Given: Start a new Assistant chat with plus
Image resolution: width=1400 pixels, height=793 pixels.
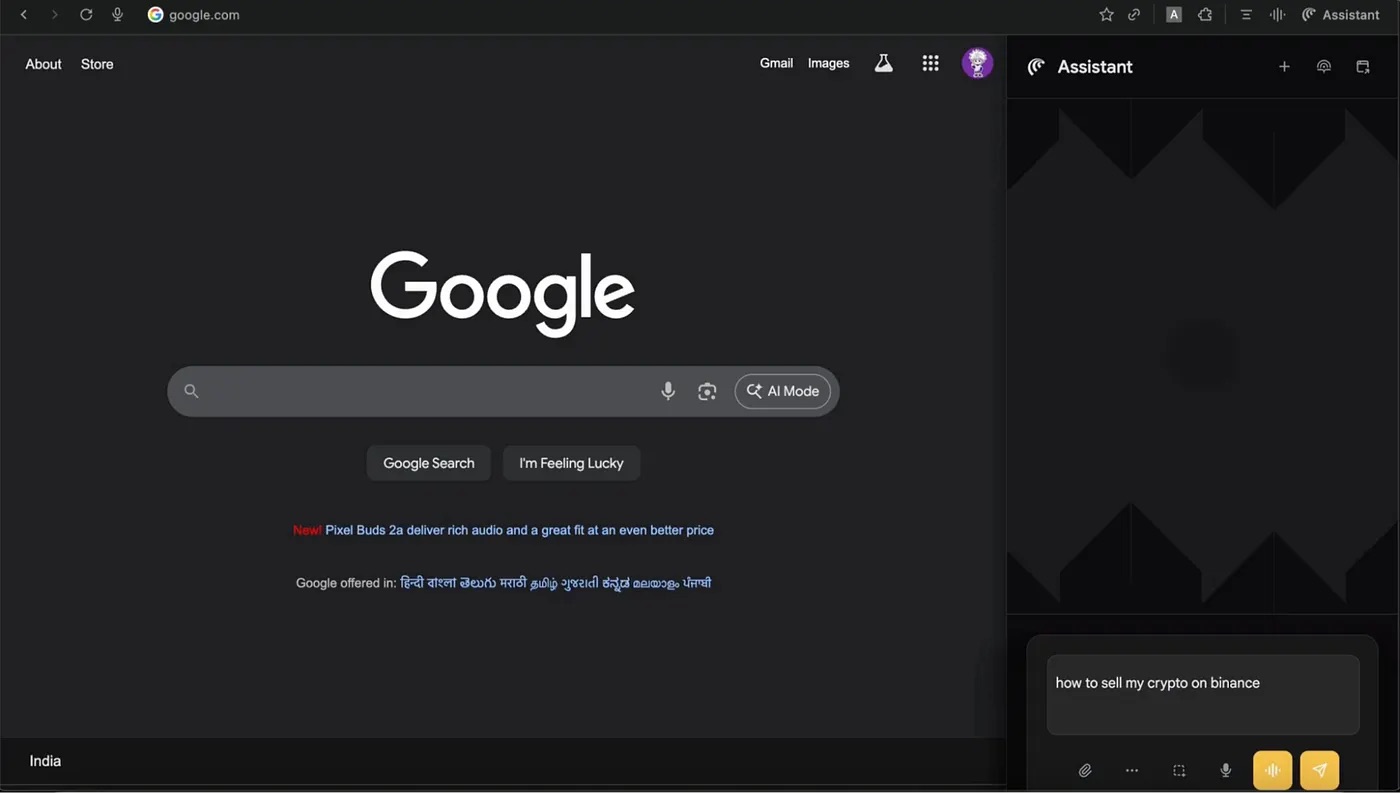Looking at the screenshot, I should 1284,66.
